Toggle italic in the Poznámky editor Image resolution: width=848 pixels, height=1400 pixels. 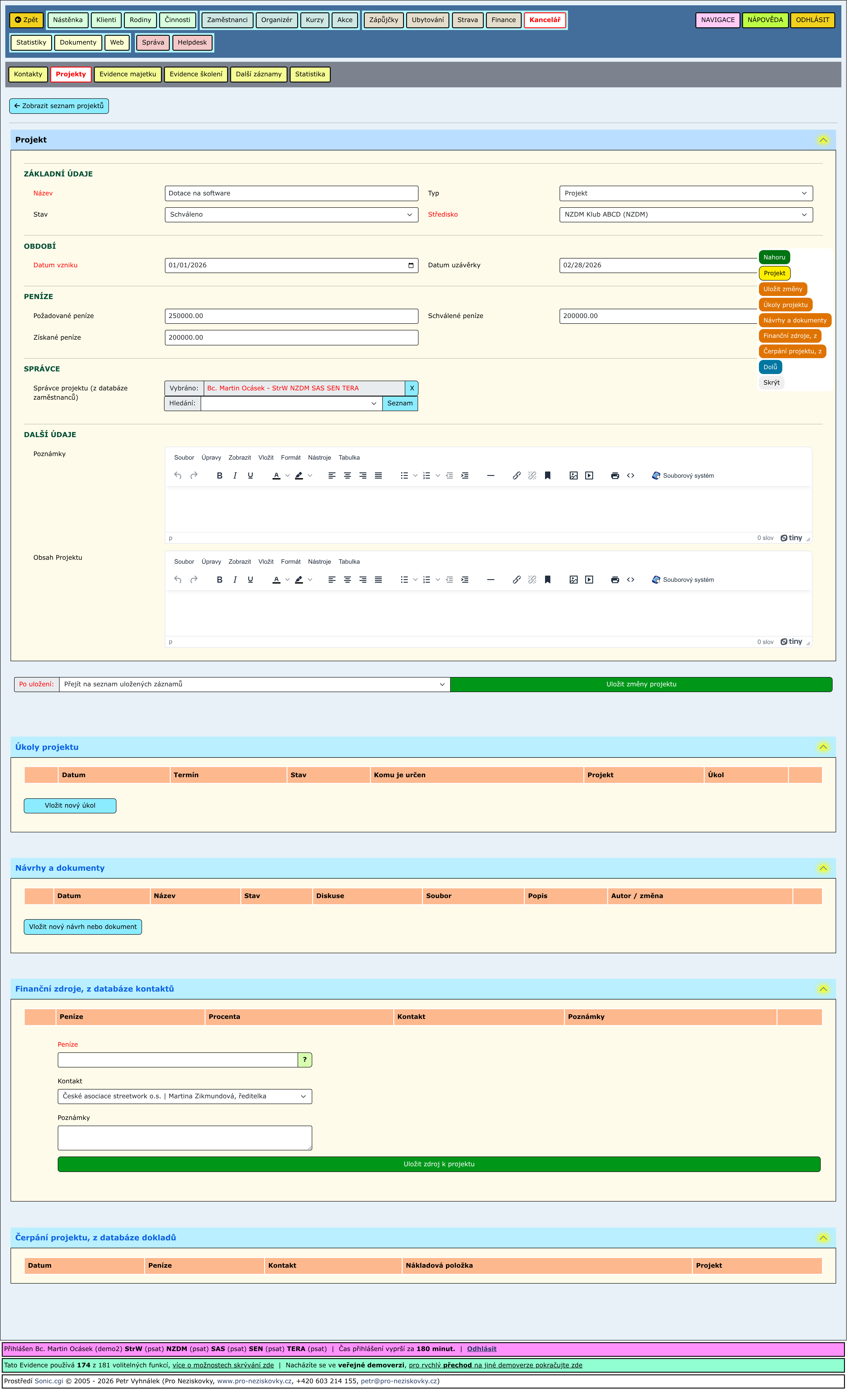pos(235,475)
